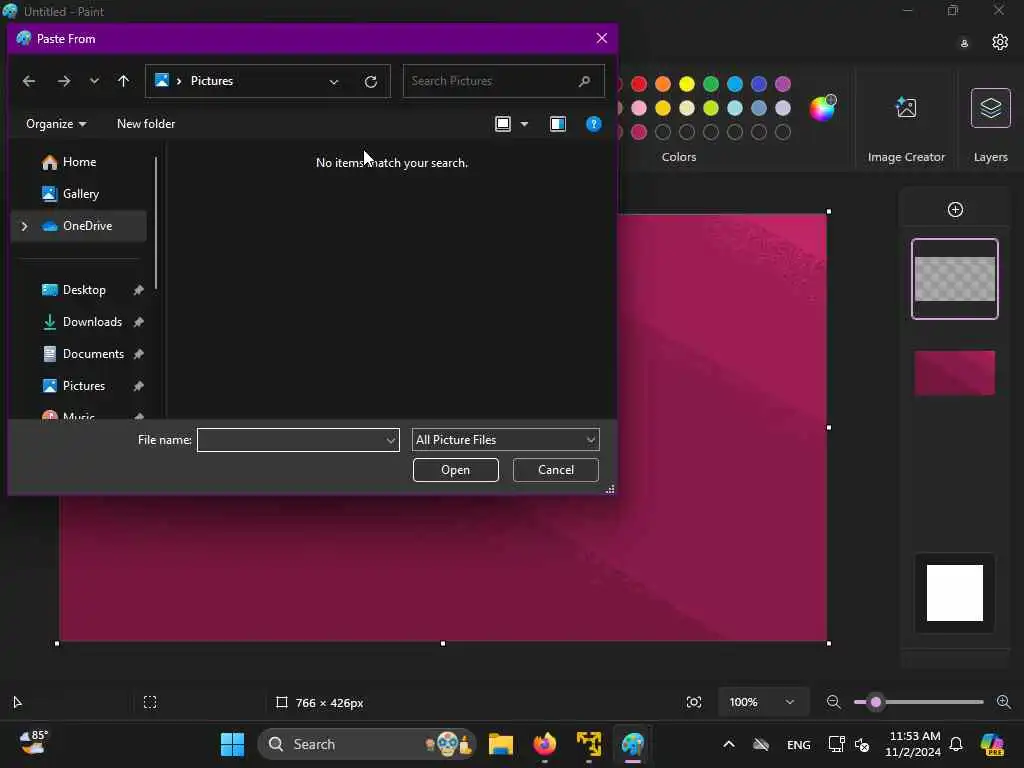Click the canvas size status icon
Screen dimensions: 1024x768
[x=281, y=703]
